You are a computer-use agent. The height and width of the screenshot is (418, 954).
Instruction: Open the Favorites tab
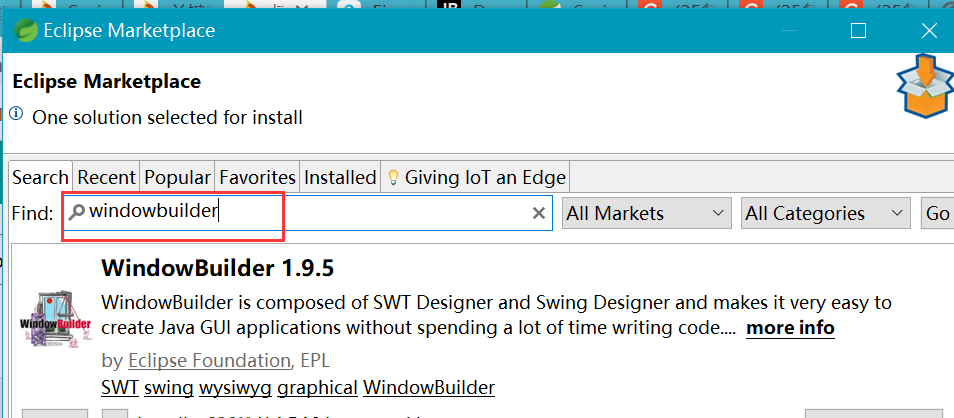[x=257, y=178]
